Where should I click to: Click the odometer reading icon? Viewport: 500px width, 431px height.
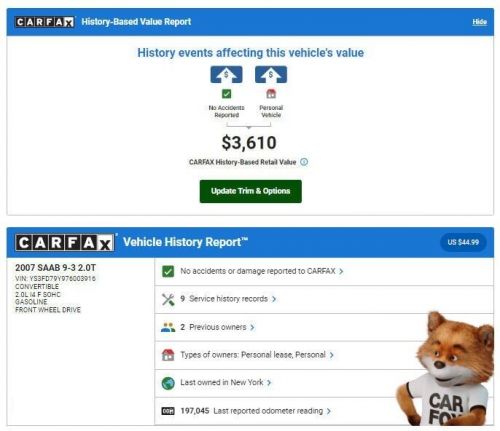168,411
